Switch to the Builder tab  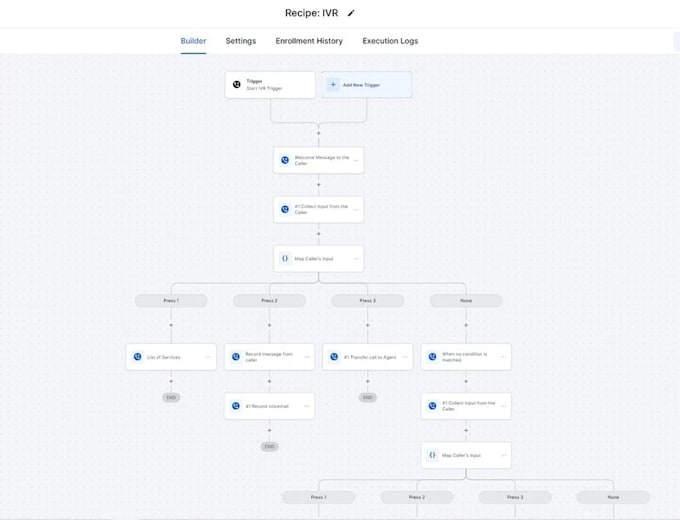[193, 41]
